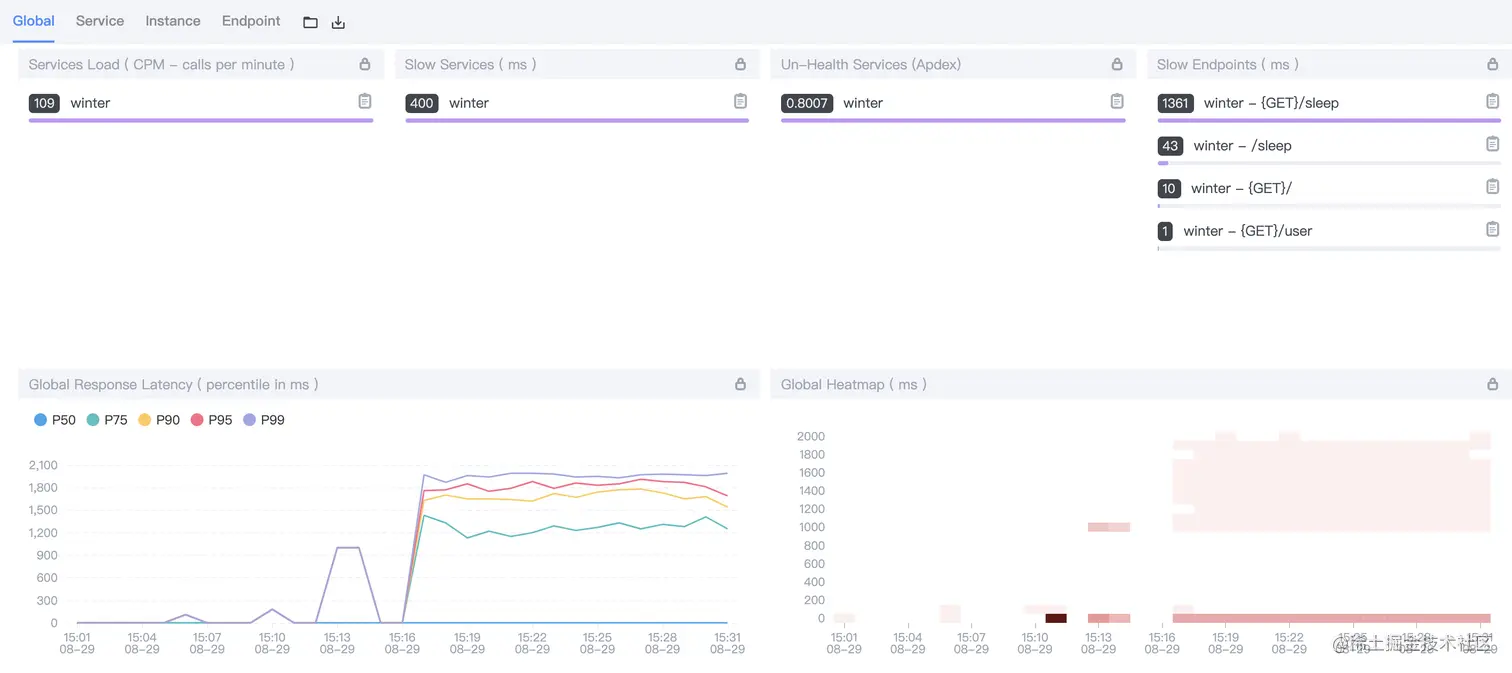1512x673 pixels.
Task: Click lock icon on Slow Endpoints panel
Action: click(x=1493, y=64)
